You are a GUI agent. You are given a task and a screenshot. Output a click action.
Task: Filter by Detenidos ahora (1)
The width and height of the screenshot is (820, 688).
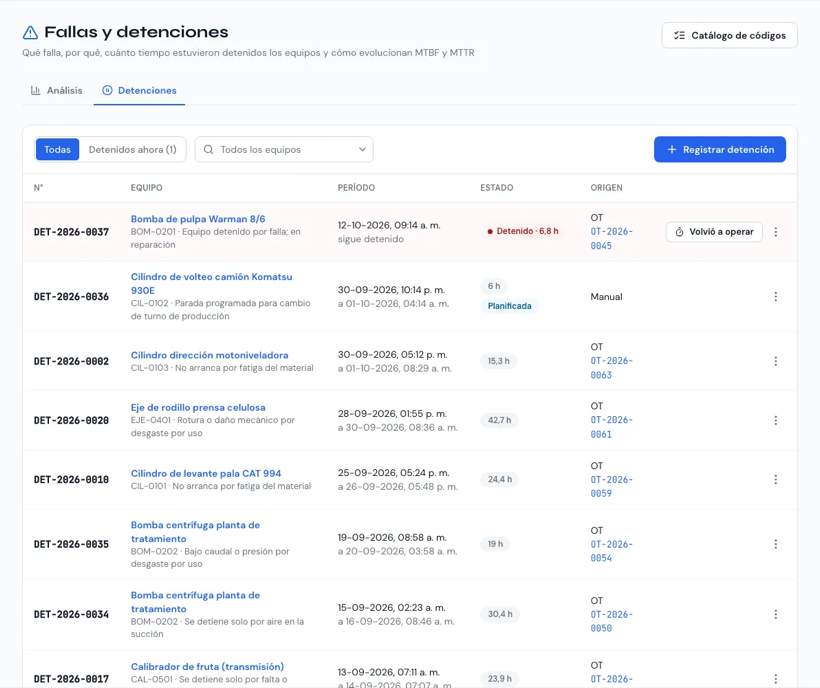tap(132, 150)
